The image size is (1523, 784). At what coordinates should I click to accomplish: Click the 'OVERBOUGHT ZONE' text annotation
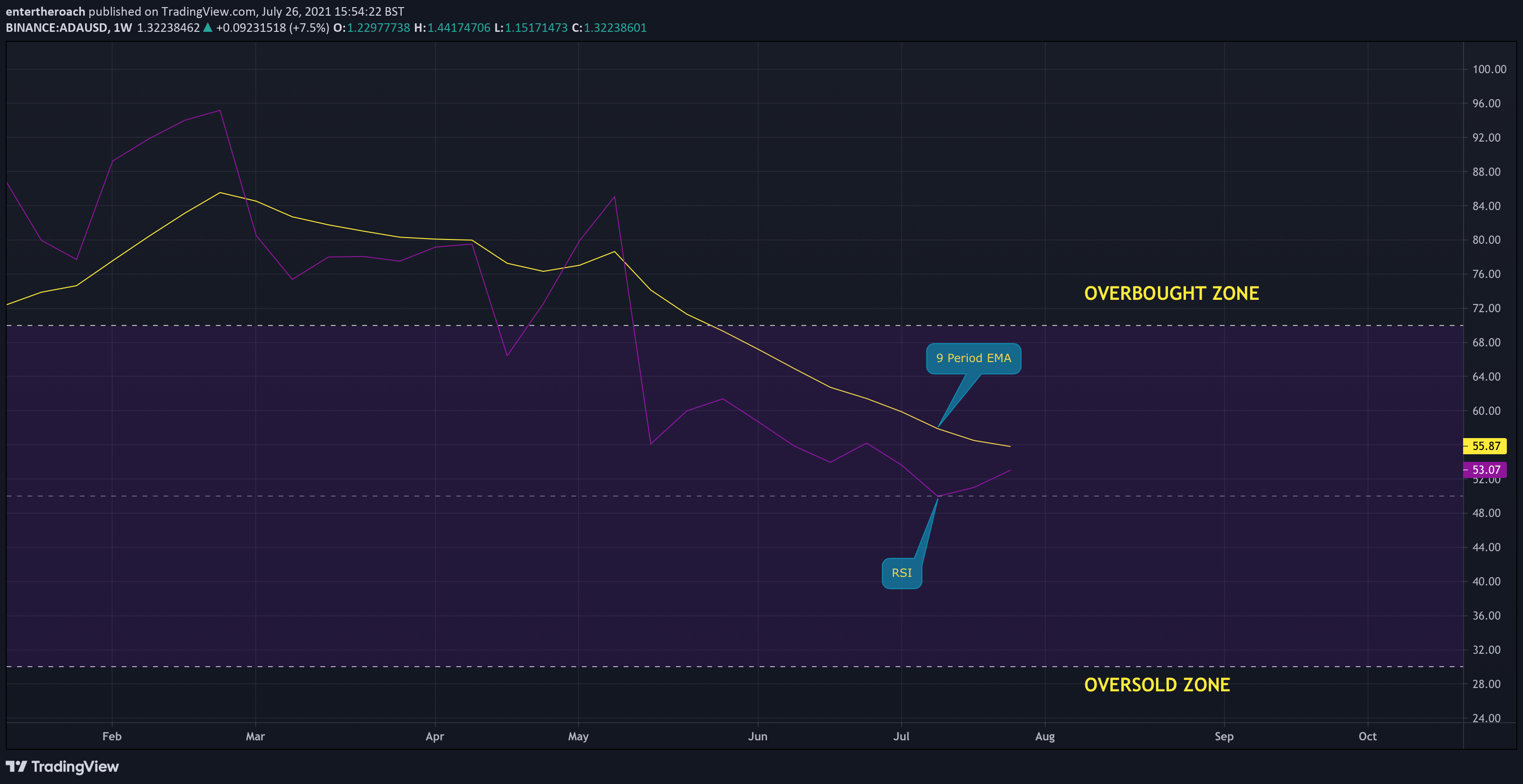1171,293
